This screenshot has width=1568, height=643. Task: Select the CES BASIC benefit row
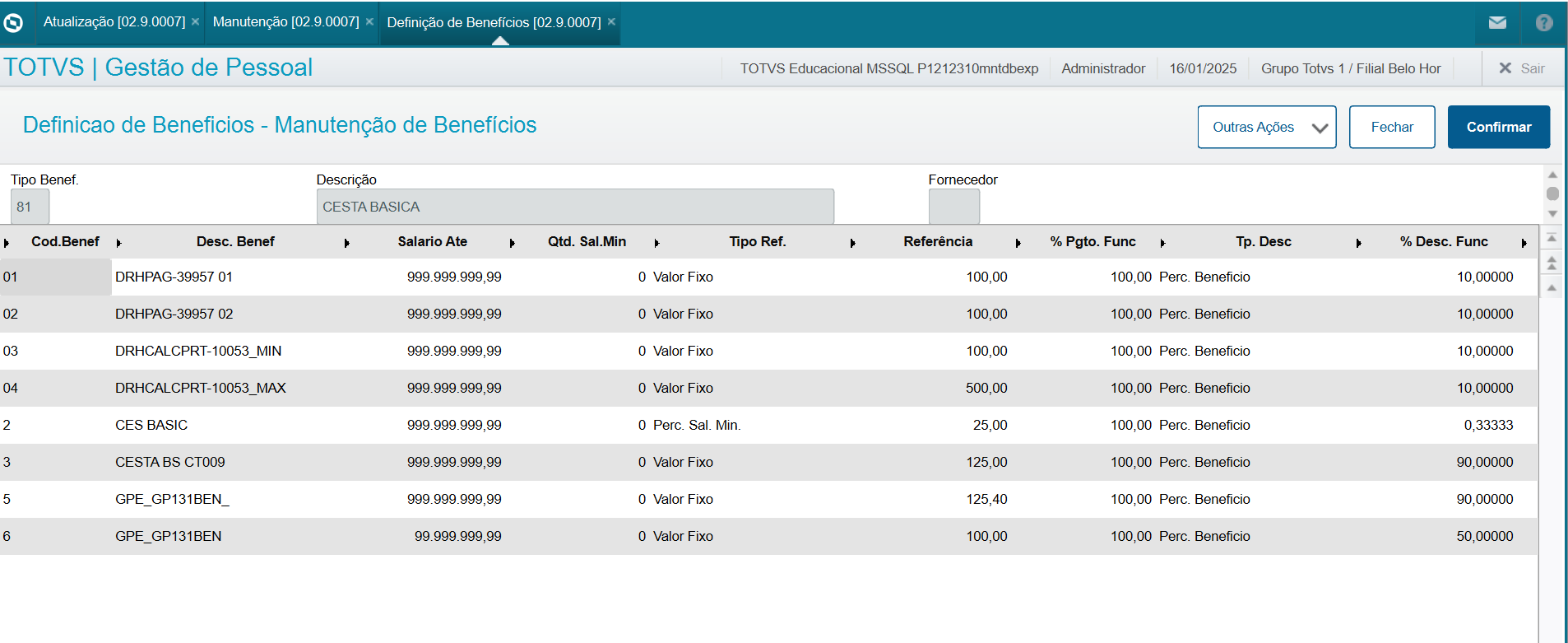(768, 425)
